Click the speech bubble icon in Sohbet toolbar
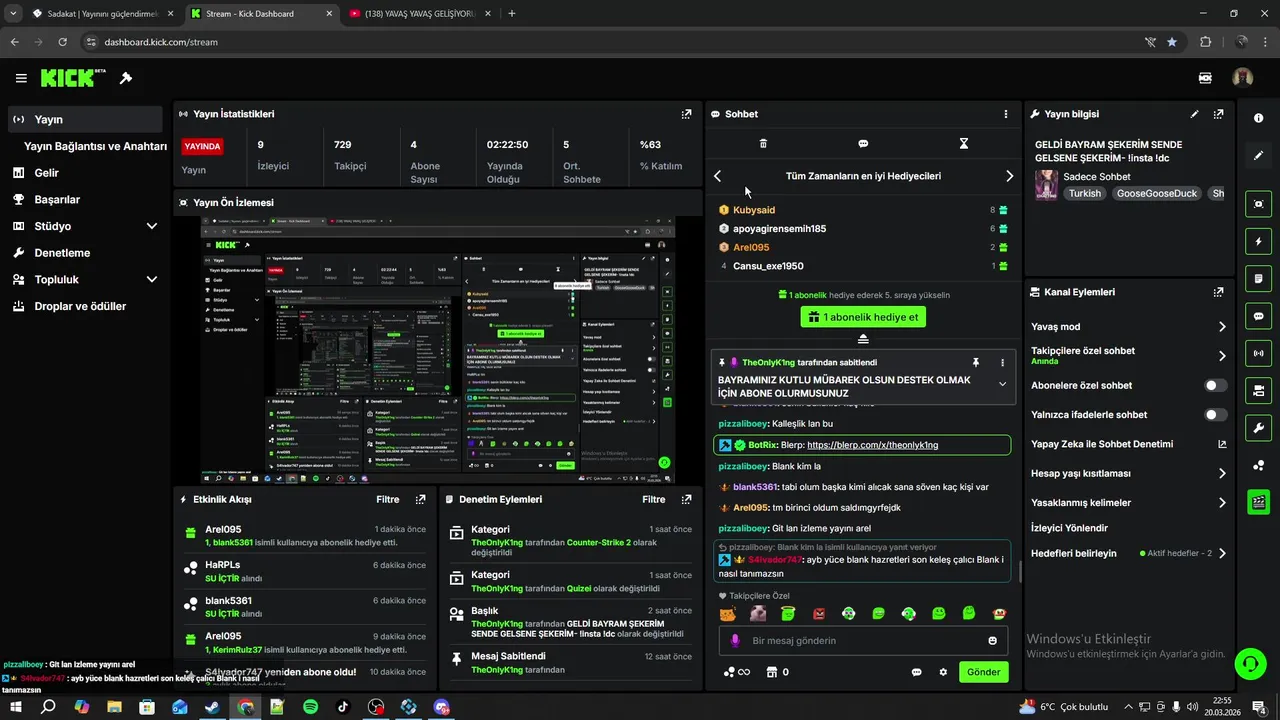Screen dimensions: 1280x720 click(863, 144)
